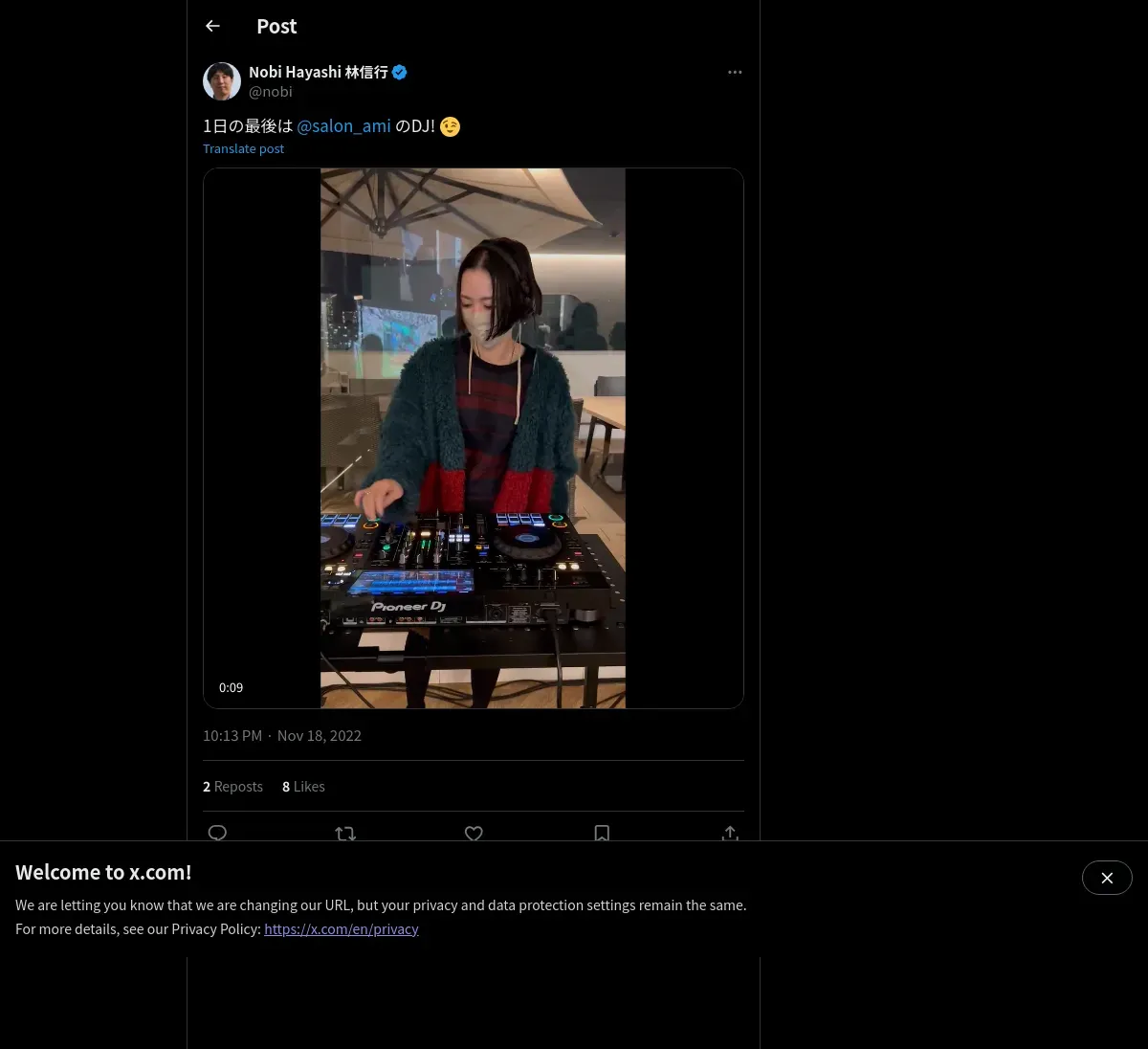Viewport: 1148px width, 1049px height.
Task: Go back using the back arrow
Action: (x=213, y=26)
